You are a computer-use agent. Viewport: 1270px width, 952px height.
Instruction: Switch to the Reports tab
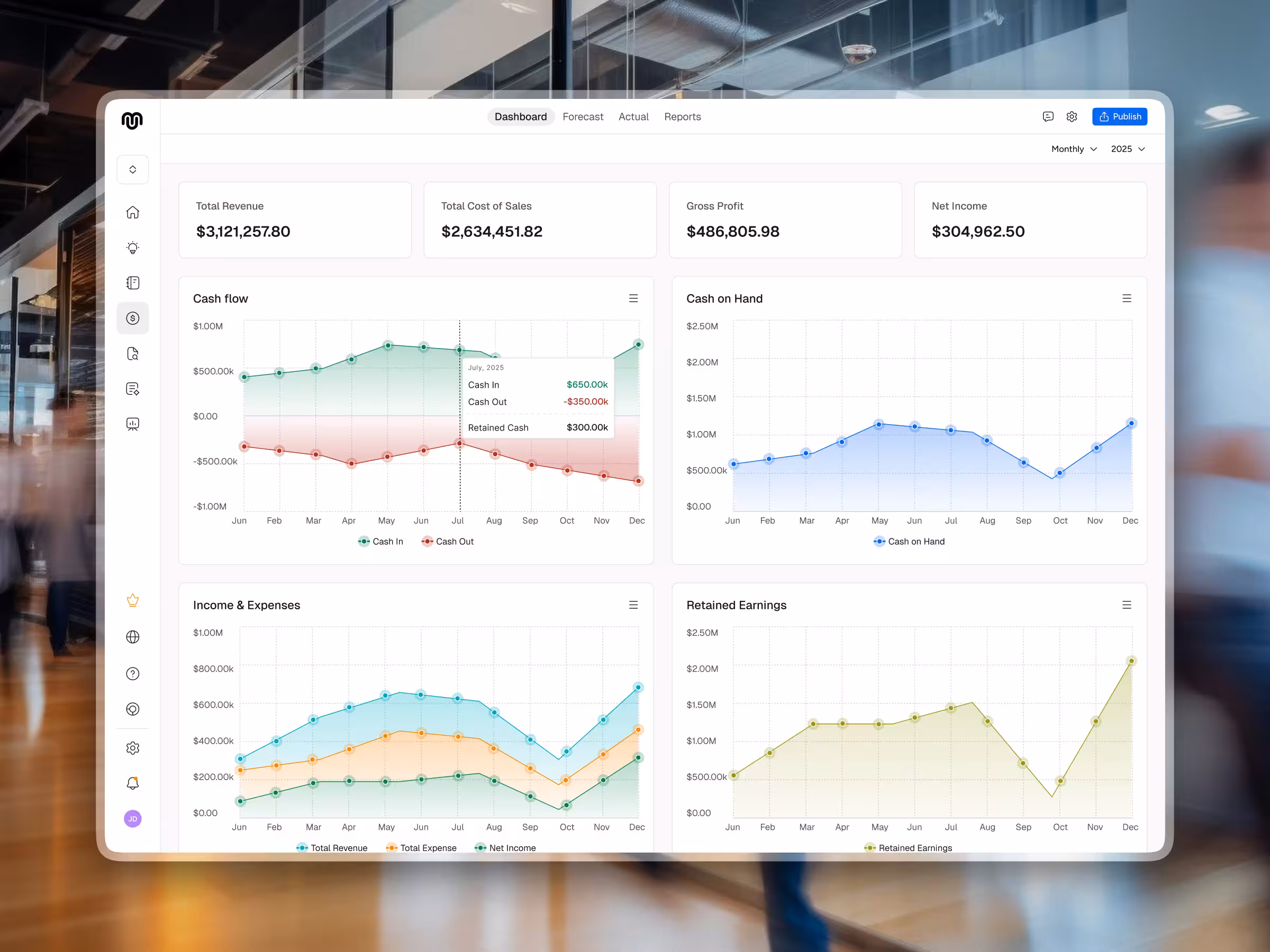pos(682,116)
